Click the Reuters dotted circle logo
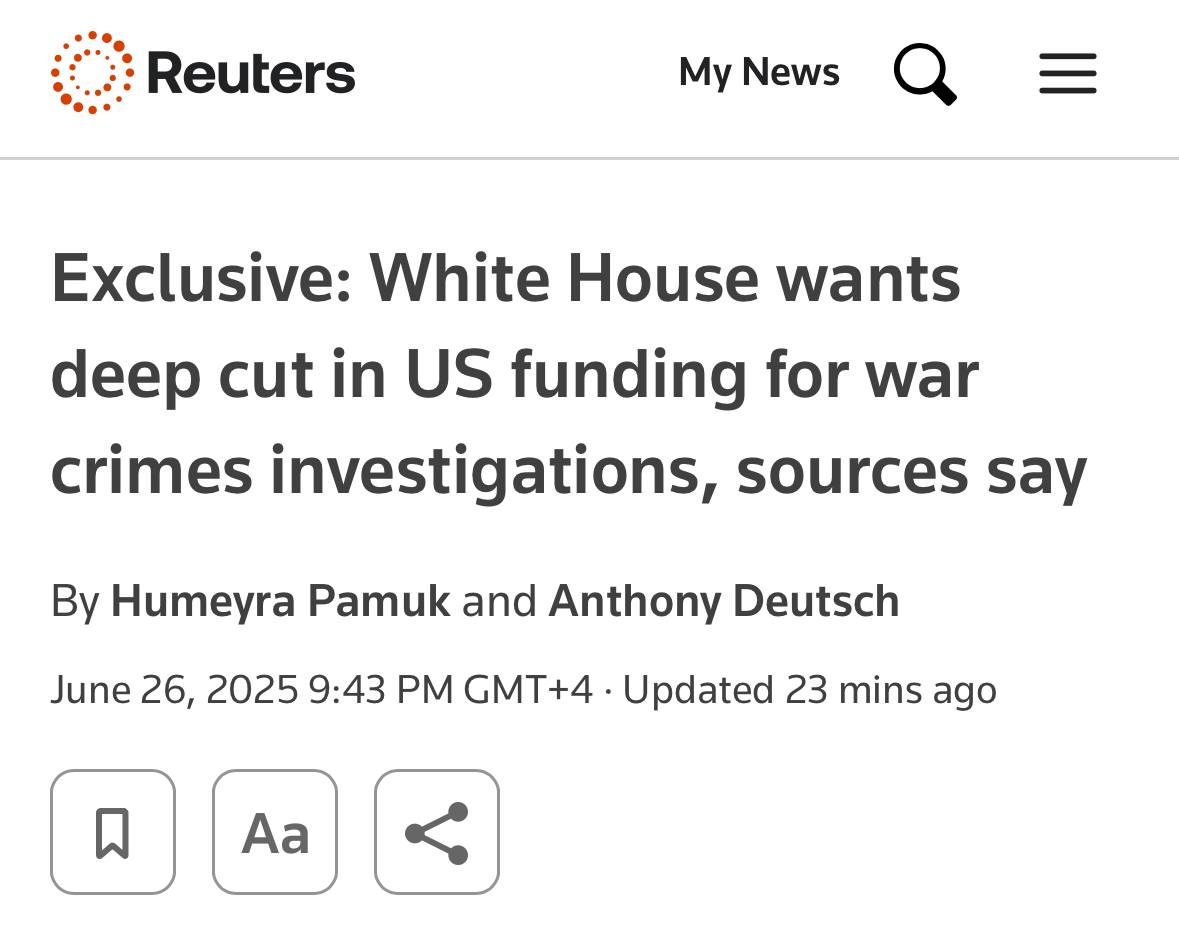The height and width of the screenshot is (937, 1179). coord(91,73)
